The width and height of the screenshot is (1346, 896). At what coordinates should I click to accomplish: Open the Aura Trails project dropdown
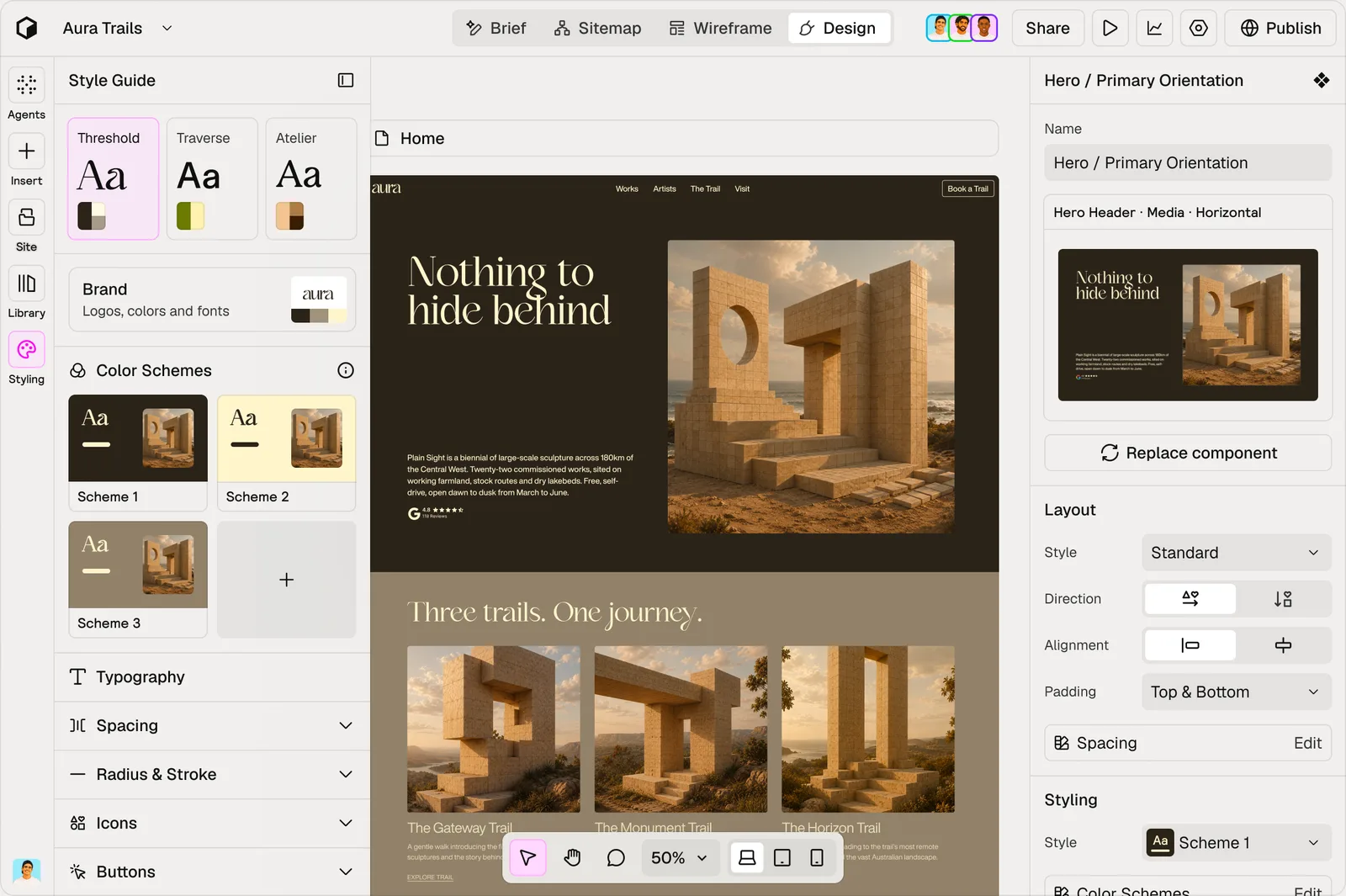click(118, 28)
